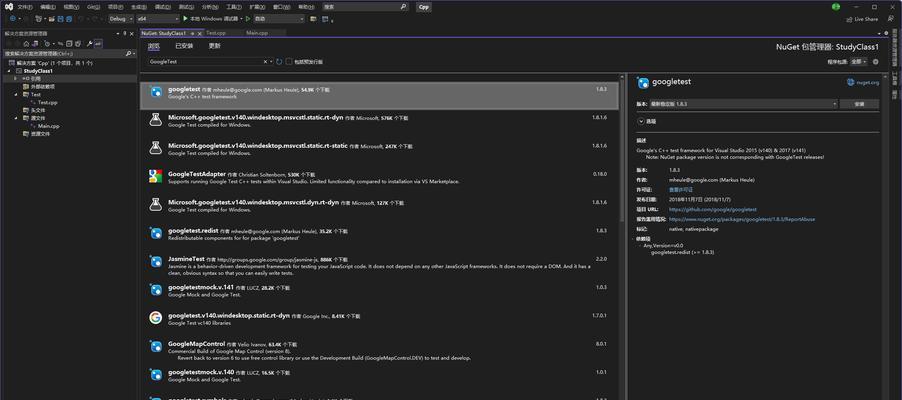The image size is (902, 400).
Task: Click the Visual Studio logo icon
Action: coord(9,7)
